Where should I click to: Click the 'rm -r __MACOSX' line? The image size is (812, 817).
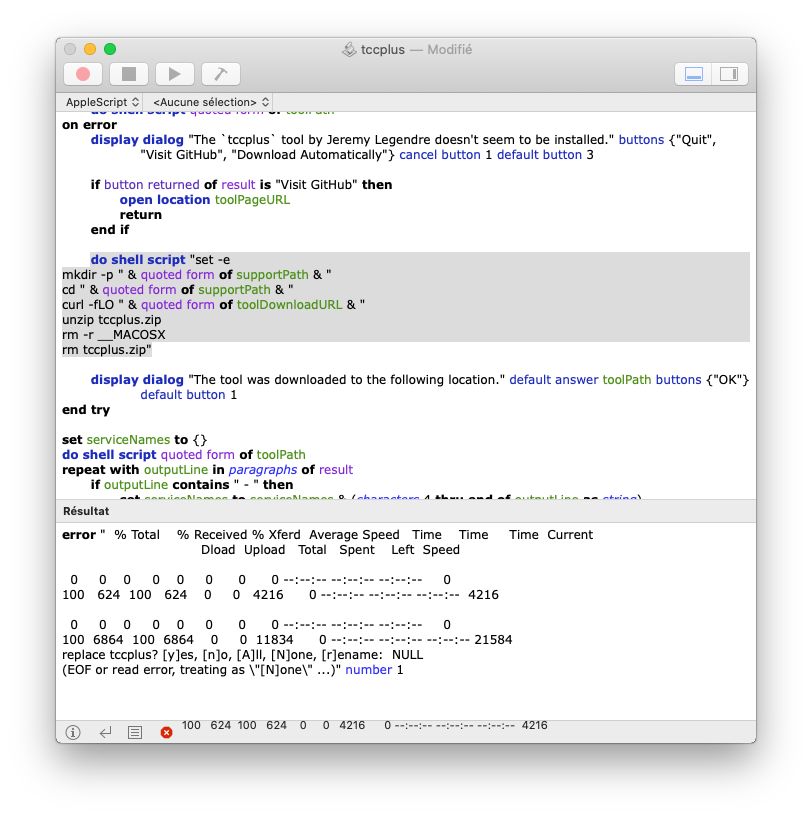114,335
